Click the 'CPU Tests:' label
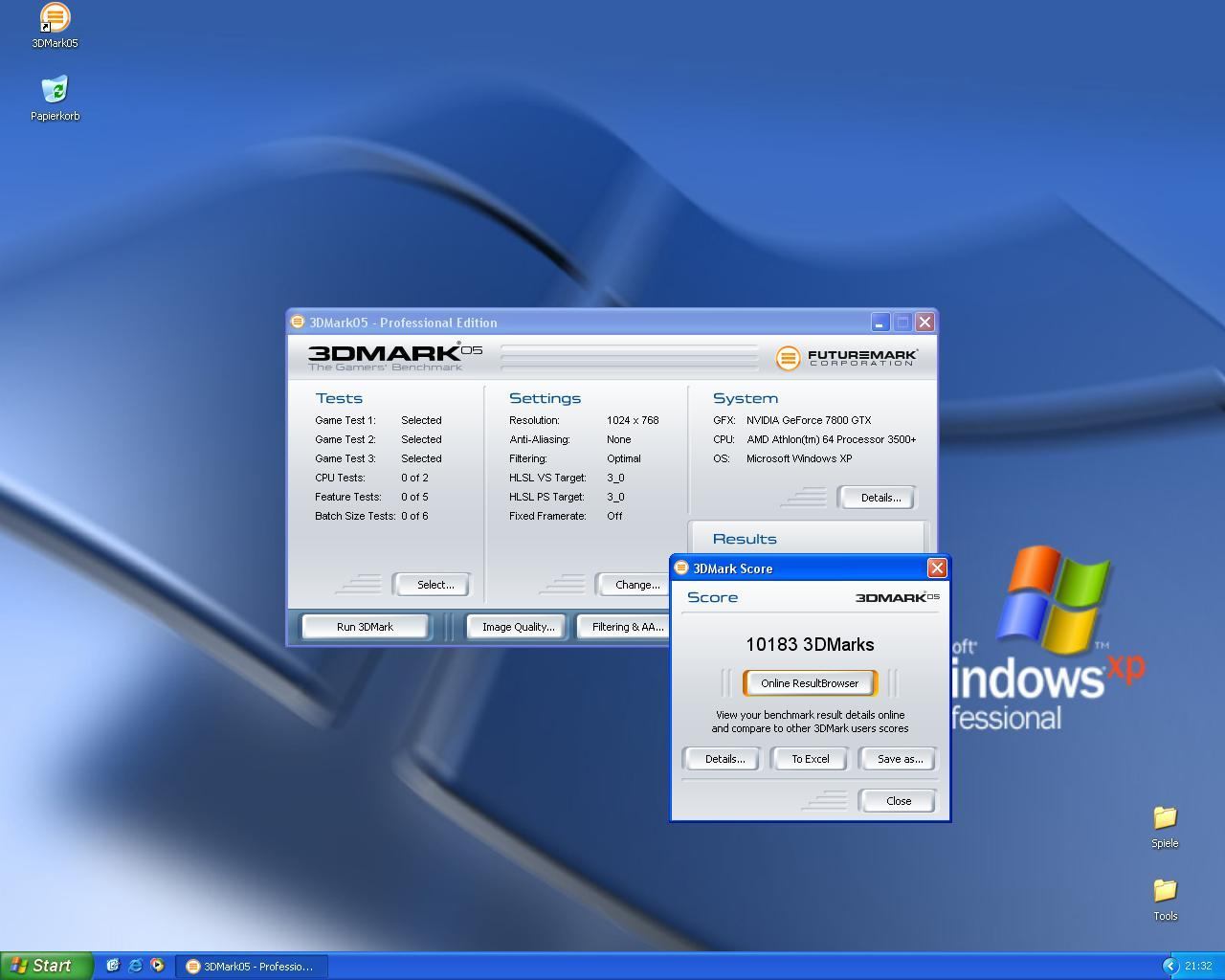 (340, 478)
